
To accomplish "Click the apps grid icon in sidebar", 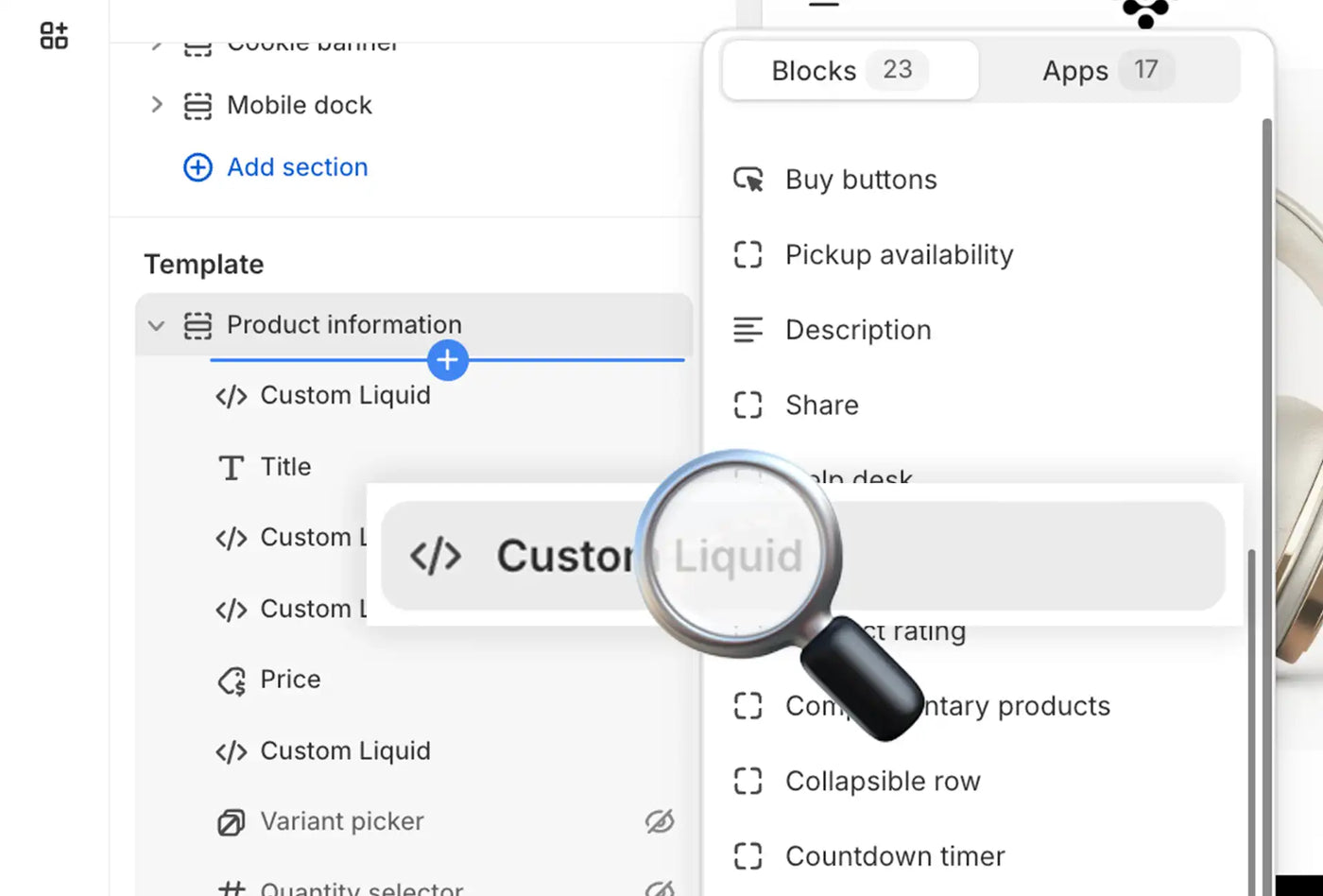I will click(54, 36).
